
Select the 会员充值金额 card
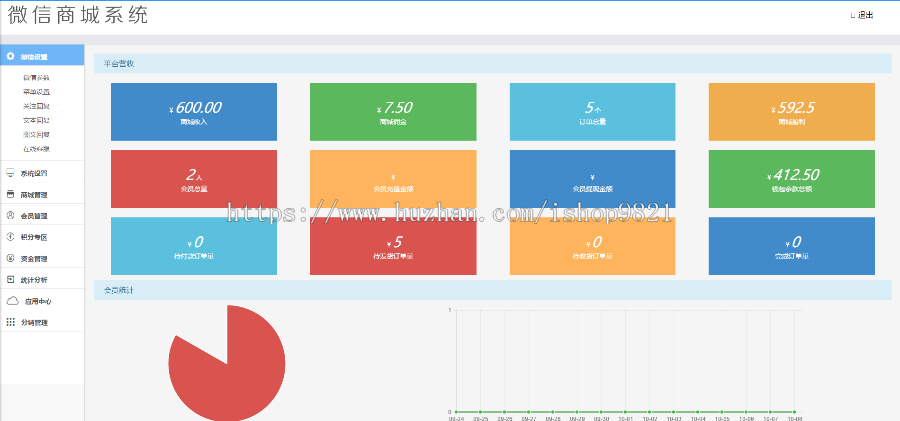(x=393, y=179)
